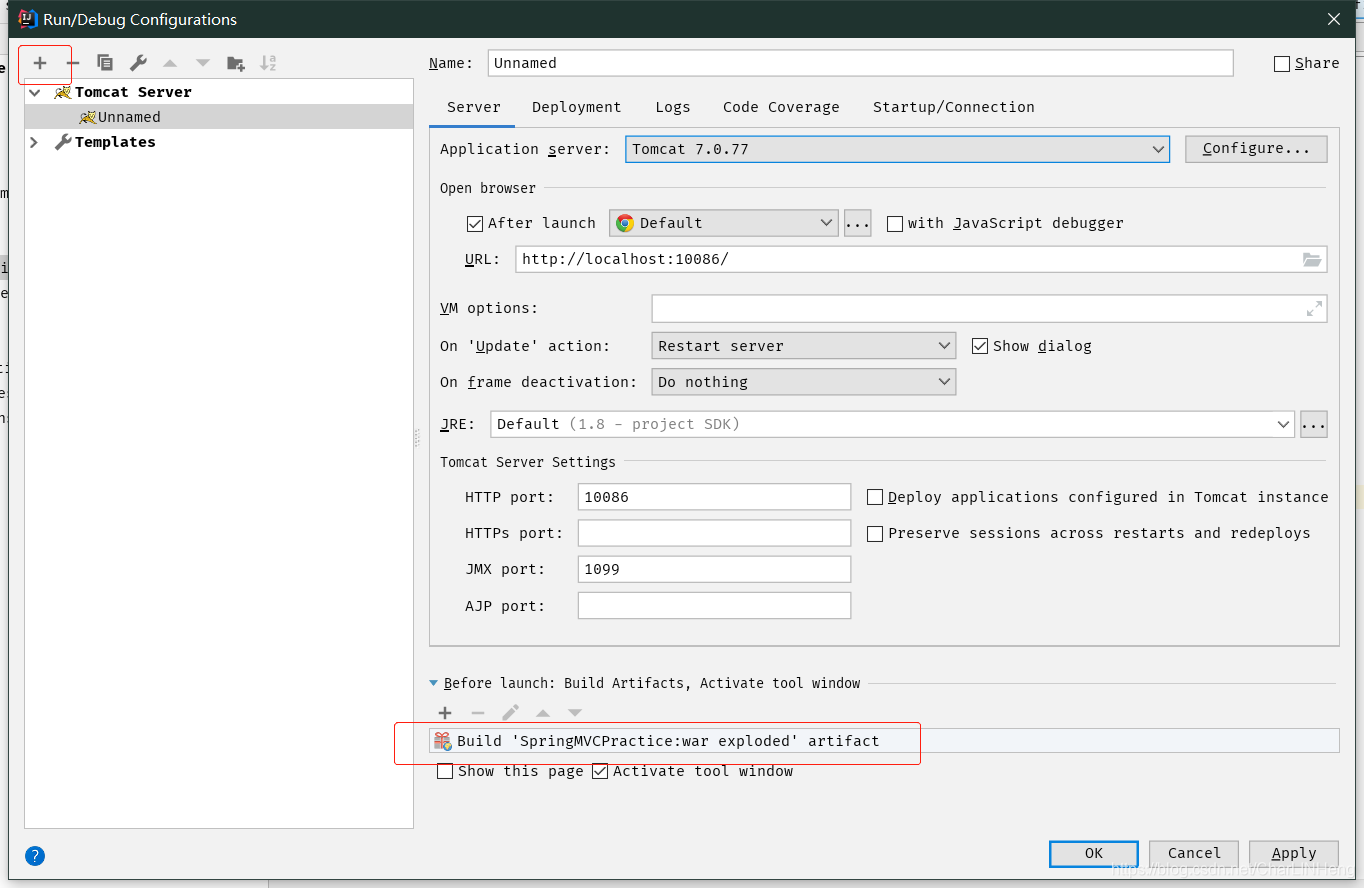Click the HTTPs port field
Viewport: 1364px width, 888px height.
(x=714, y=533)
